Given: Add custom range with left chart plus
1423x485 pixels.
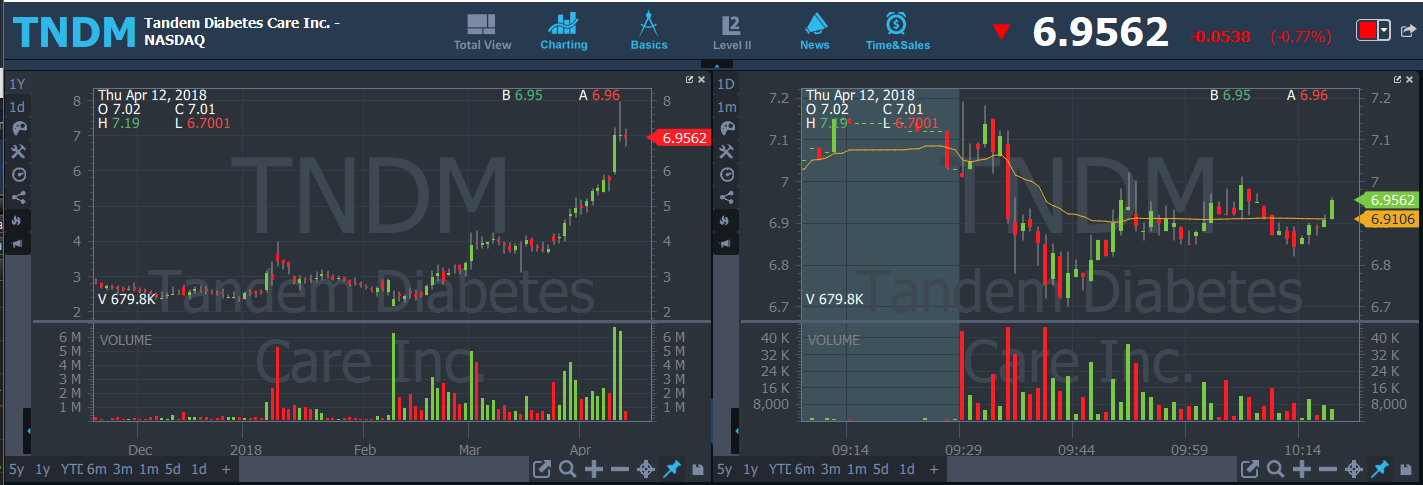Looking at the screenshot, I should tap(226, 469).
